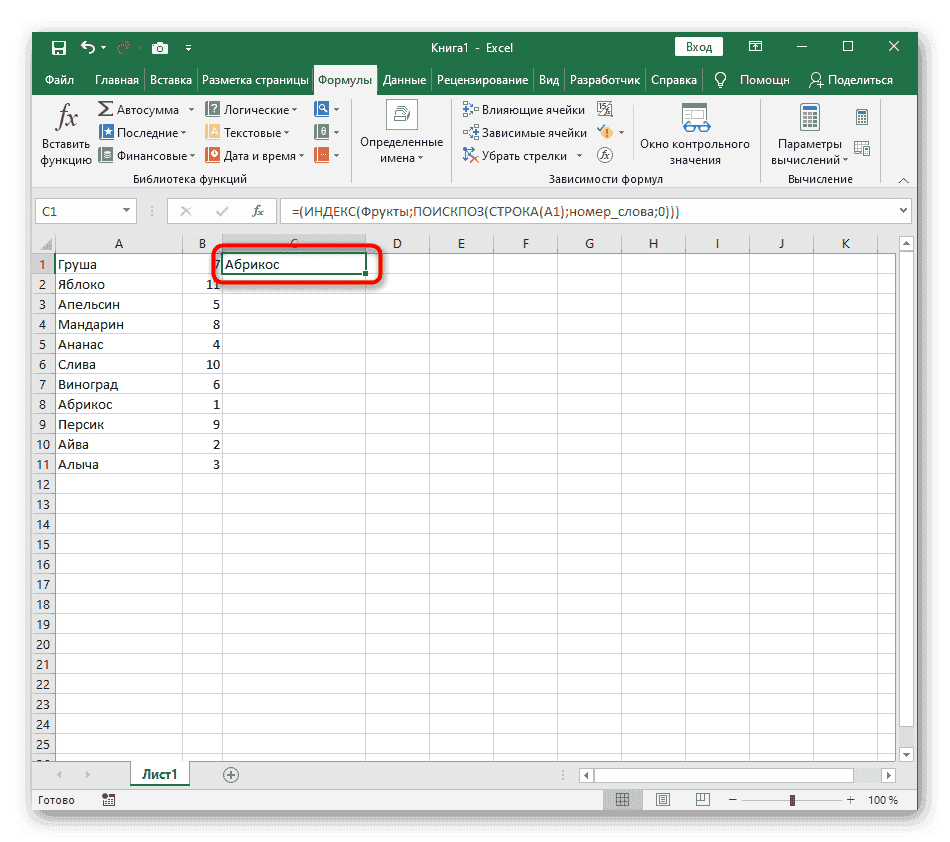Switch to Normal view in the status bar
The width and height of the screenshot is (950, 842).
(623, 800)
